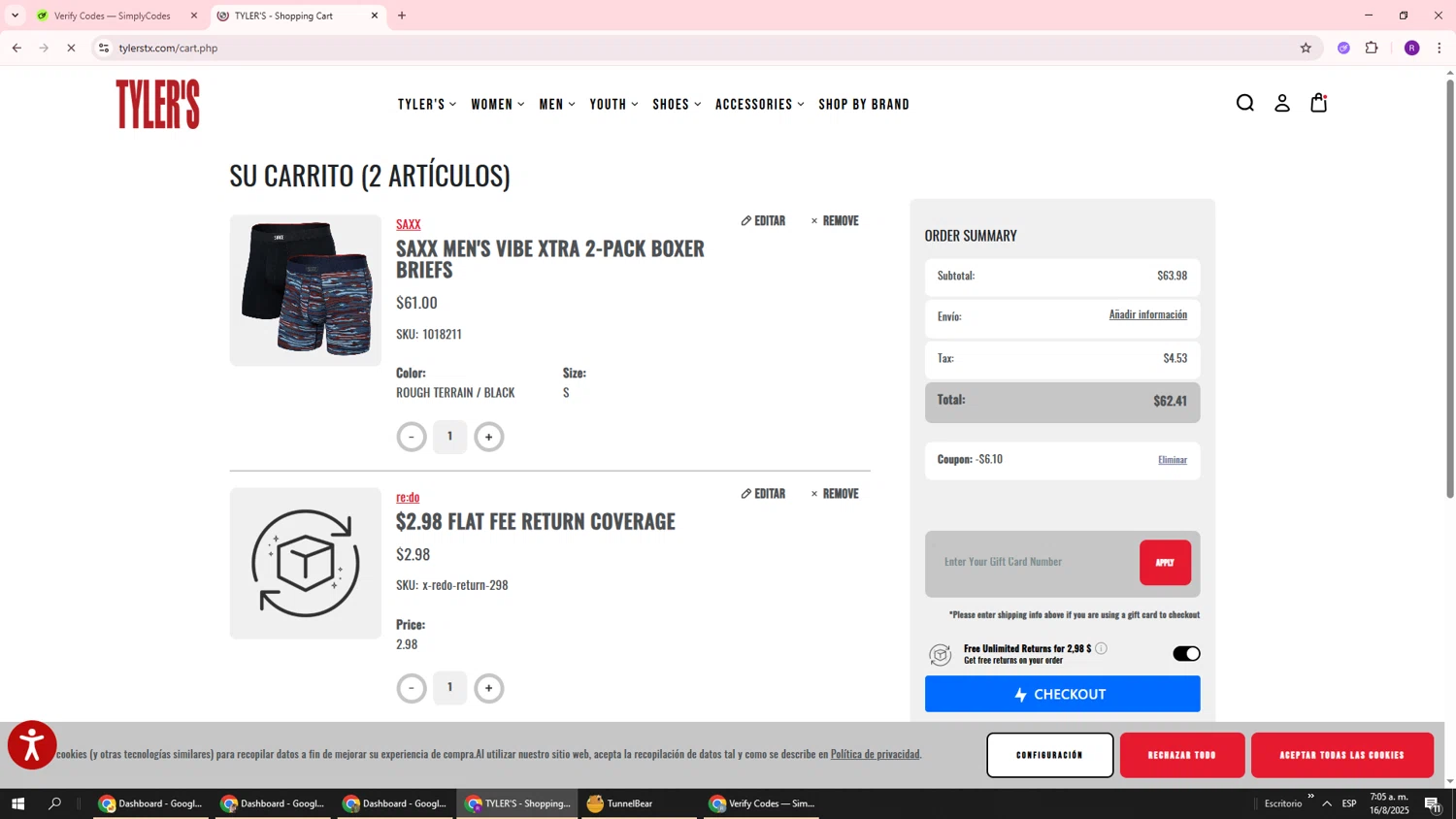Open the shopping bag icon
Viewport: 1456px width, 819px height.
point(1318,103)
